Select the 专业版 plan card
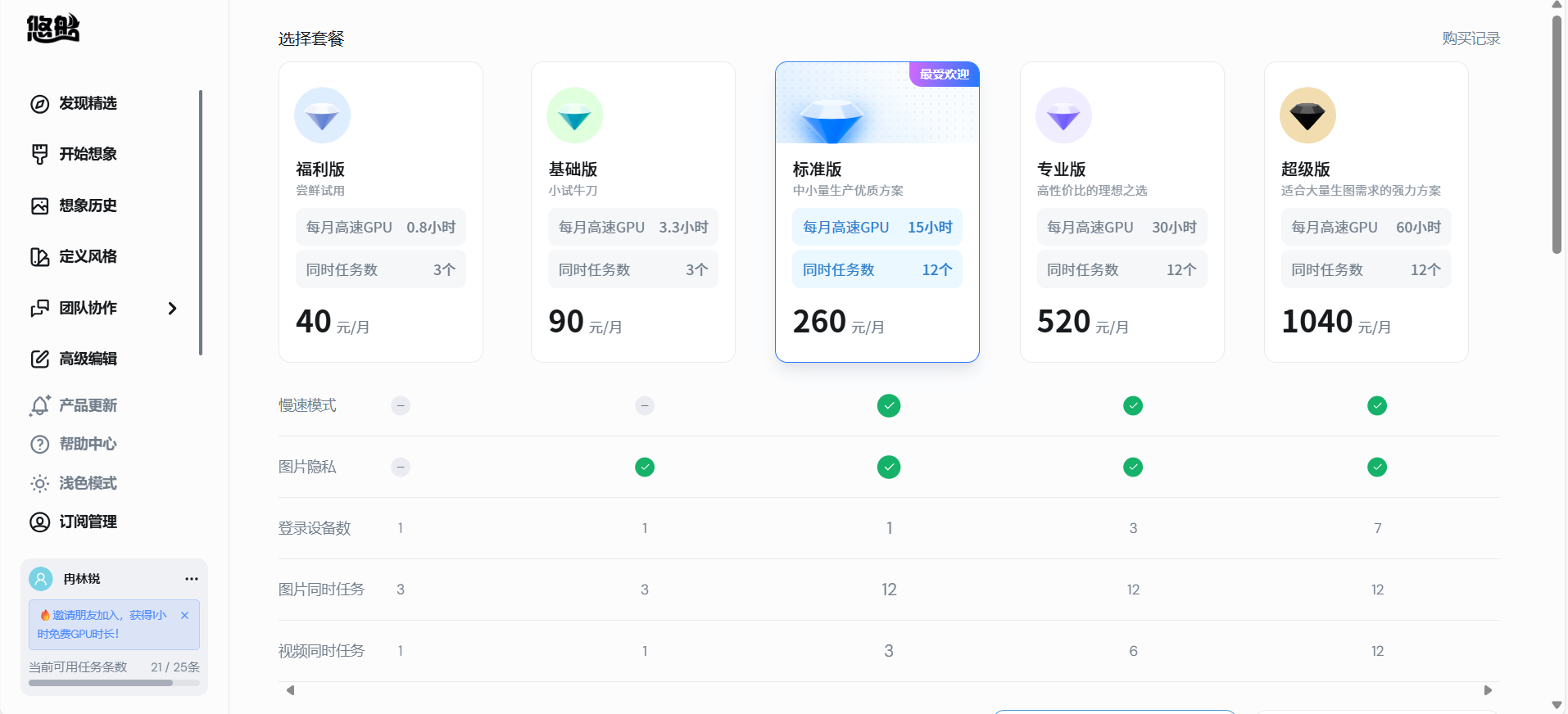1568x714 pixels. pos(1122,212)
